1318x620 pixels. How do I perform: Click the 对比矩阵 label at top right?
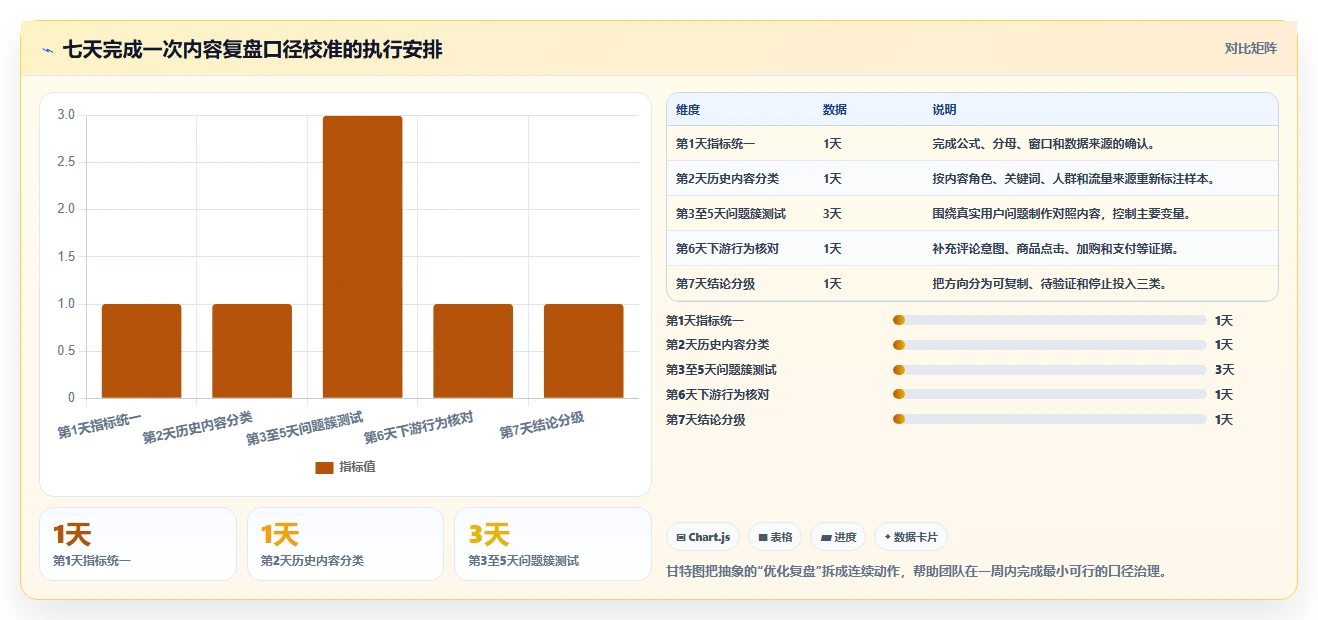(x=1250, y=48)
